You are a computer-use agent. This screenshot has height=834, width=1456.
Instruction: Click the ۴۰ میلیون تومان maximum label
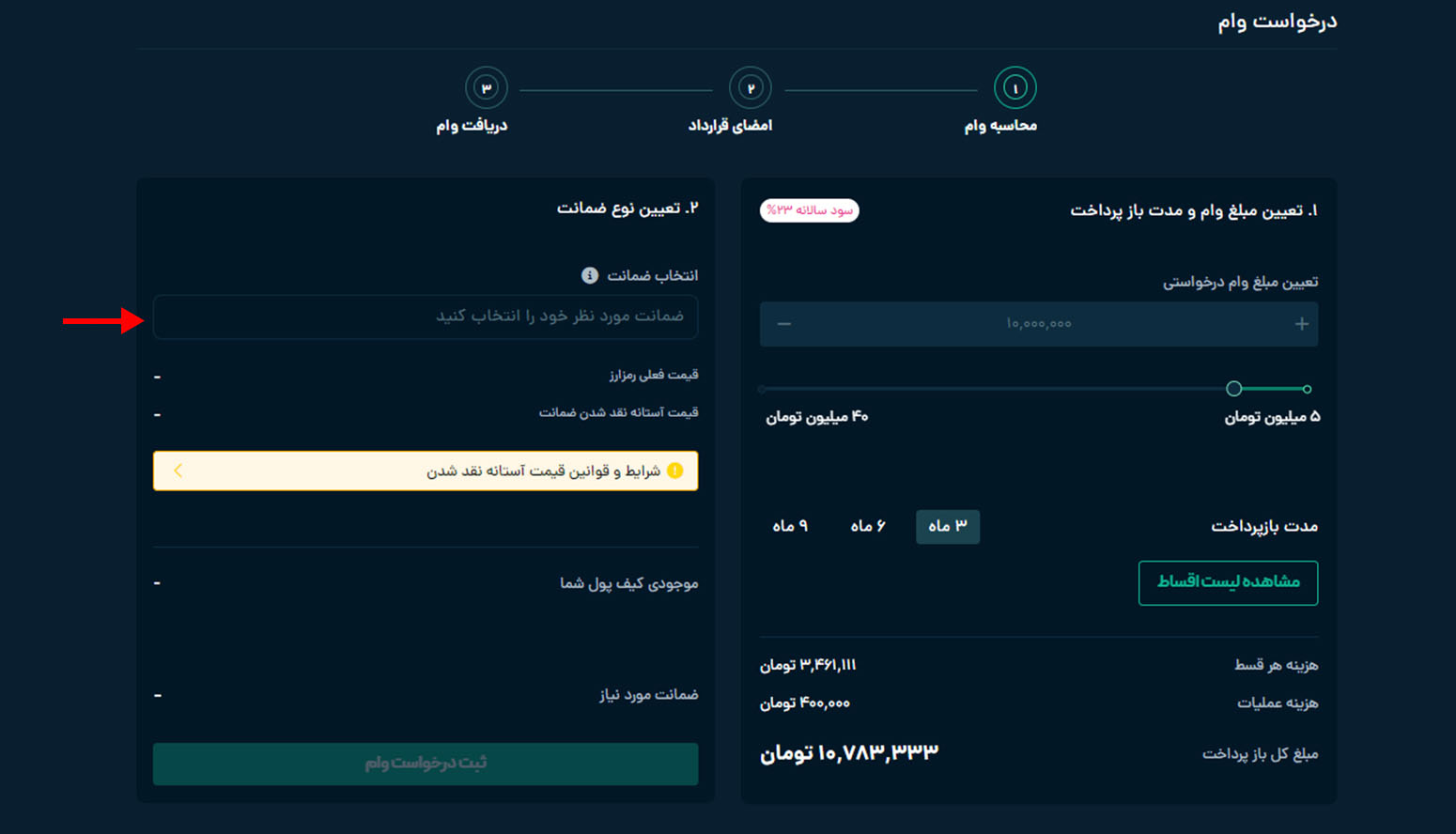[817, 417]
